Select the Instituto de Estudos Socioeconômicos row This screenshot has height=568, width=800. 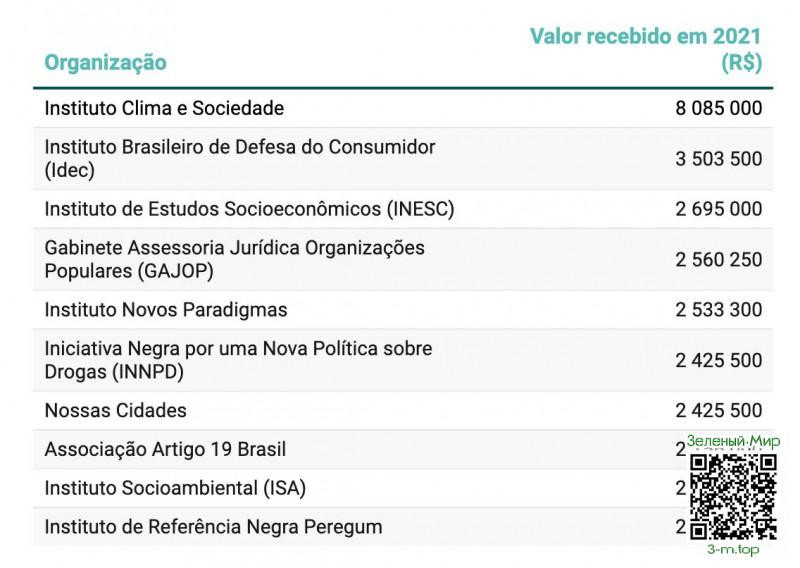[x=249, y=209]
